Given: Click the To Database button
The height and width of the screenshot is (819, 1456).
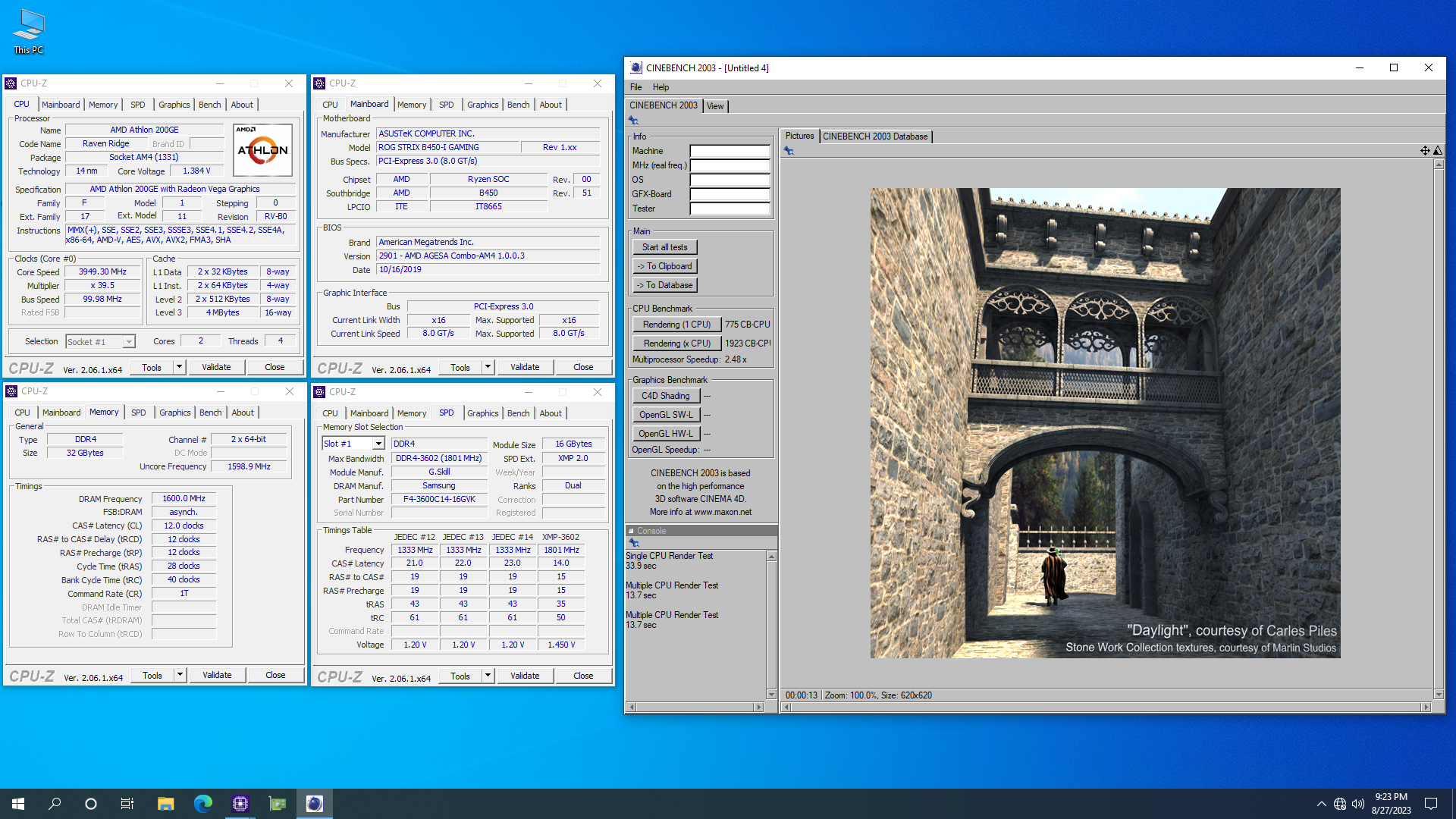Looking at the screenshot, I should pyautogui.click(x=664, y=285).
